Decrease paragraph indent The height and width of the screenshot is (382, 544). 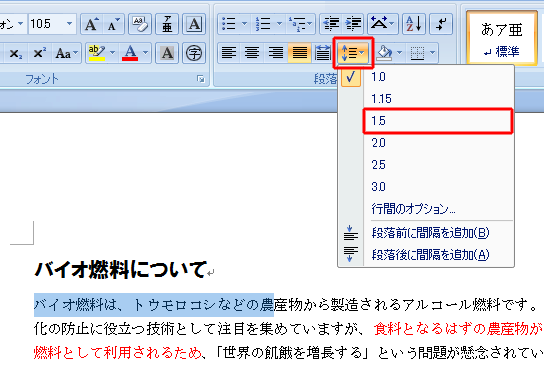(331, 24)
